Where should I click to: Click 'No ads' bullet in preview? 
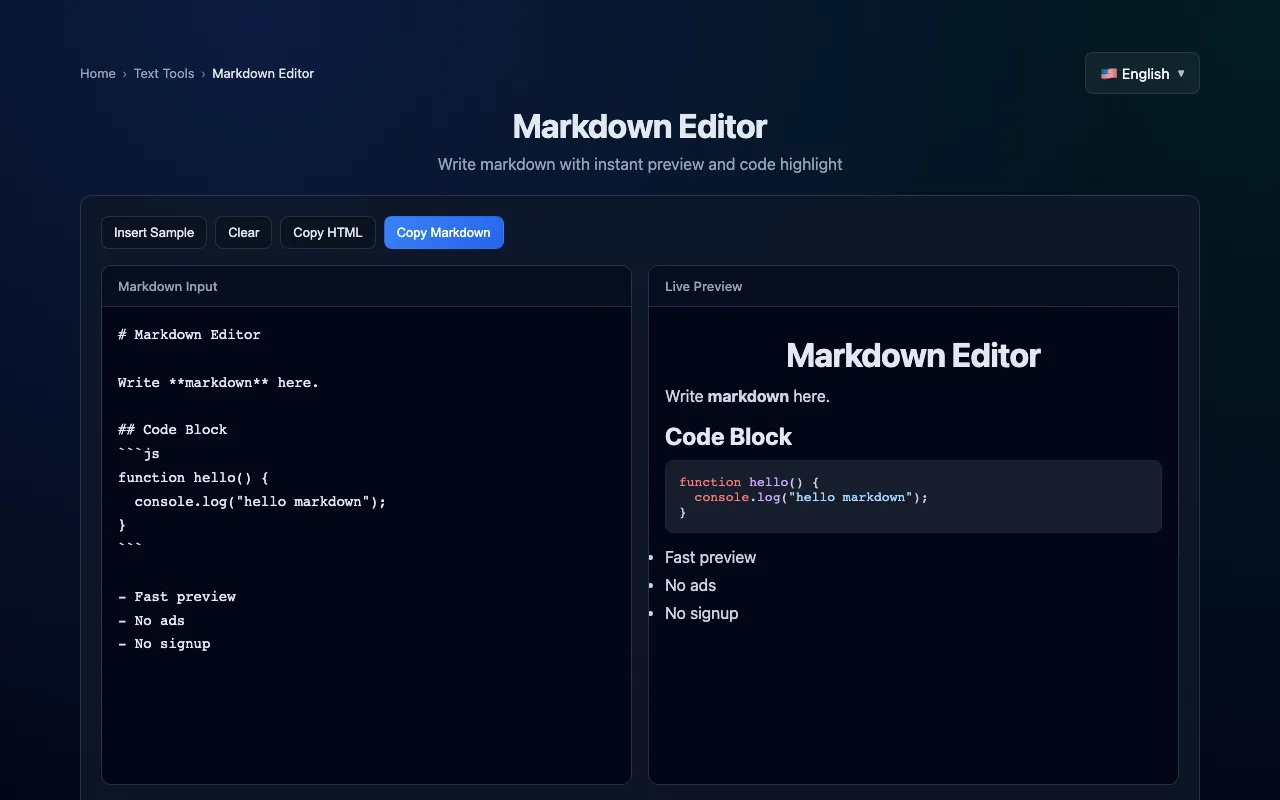[690, 585]
